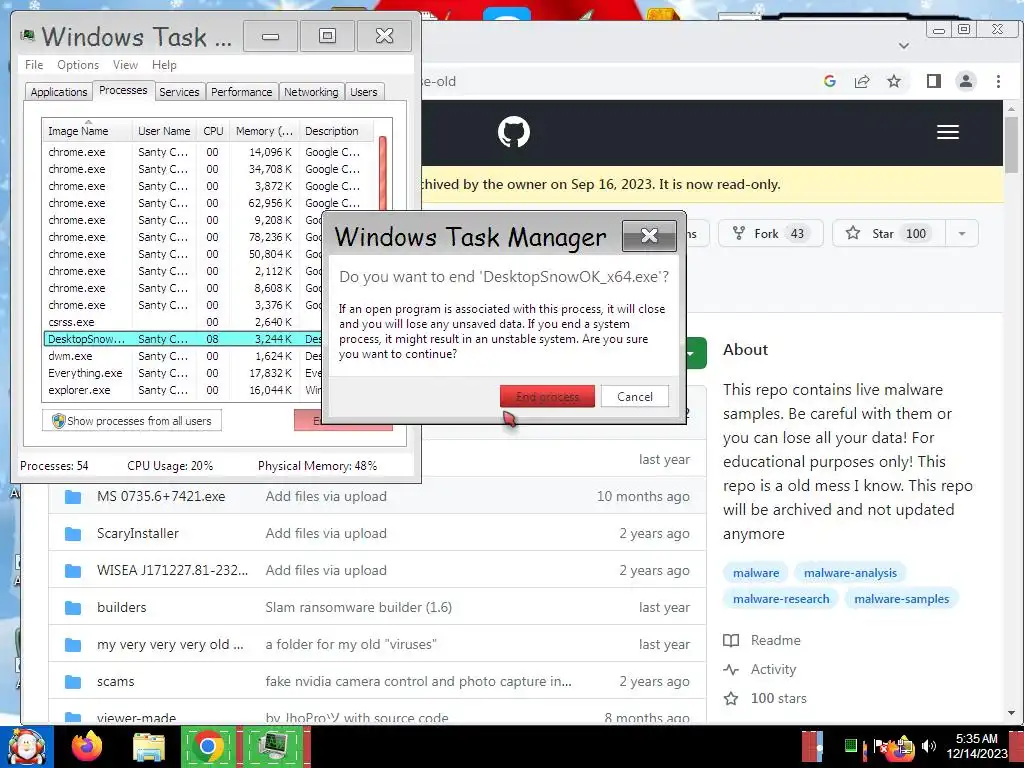Select the dwm.exe process row
The image size is (1024, 768).
coord(184,356)
